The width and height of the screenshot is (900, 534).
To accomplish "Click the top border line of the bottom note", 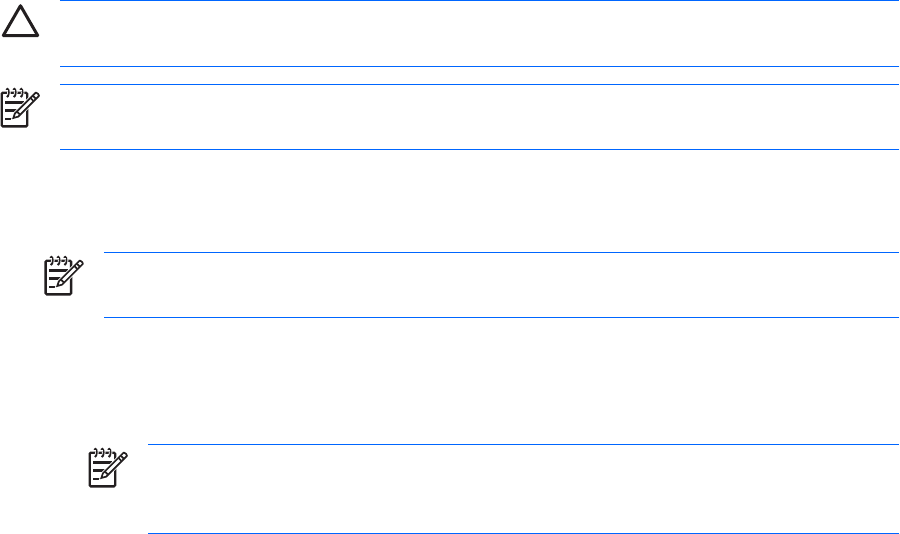I will (x=522, y=445).
